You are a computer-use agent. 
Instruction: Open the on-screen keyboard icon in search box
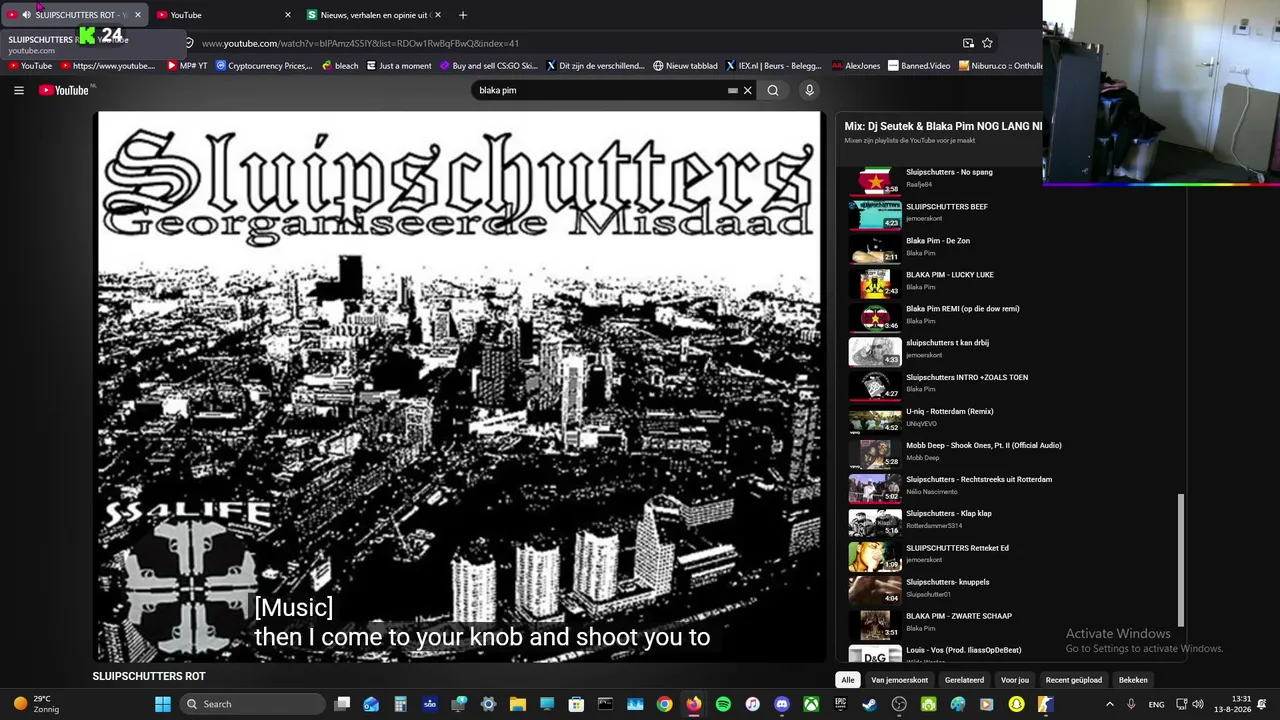(x=732, y=90)
